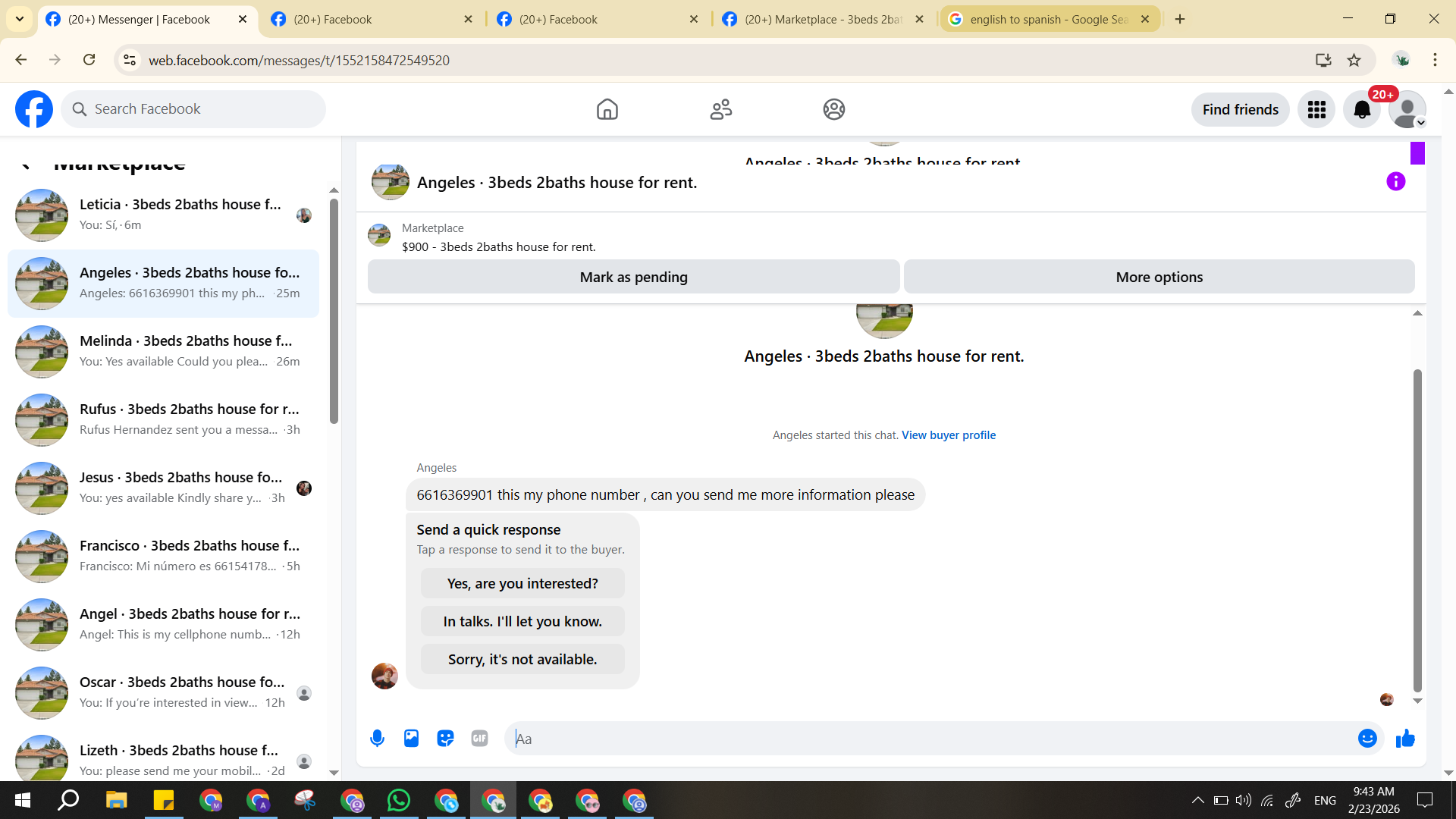Reload the page with the refresh icon
This screenshot has width=1456, height=819.
[x=89, y=60]
